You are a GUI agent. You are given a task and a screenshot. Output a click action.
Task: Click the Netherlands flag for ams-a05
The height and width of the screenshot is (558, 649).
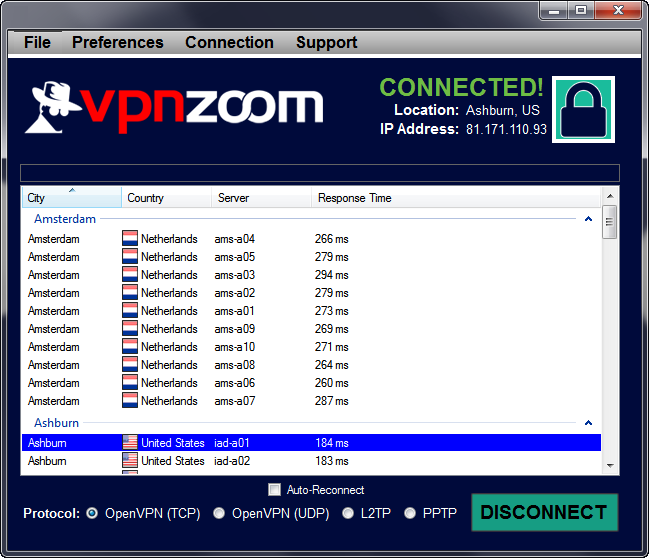pos(130,257)
